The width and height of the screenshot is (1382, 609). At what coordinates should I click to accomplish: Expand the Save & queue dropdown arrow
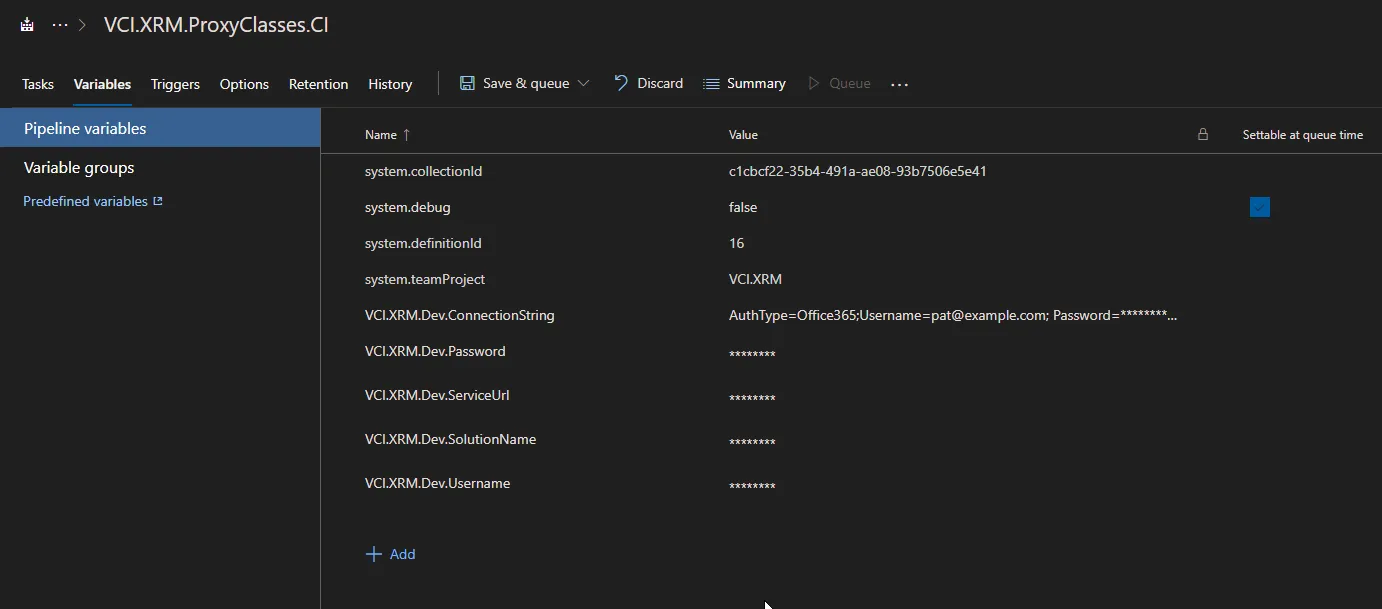pyautogui.click(x=584, y=84)
